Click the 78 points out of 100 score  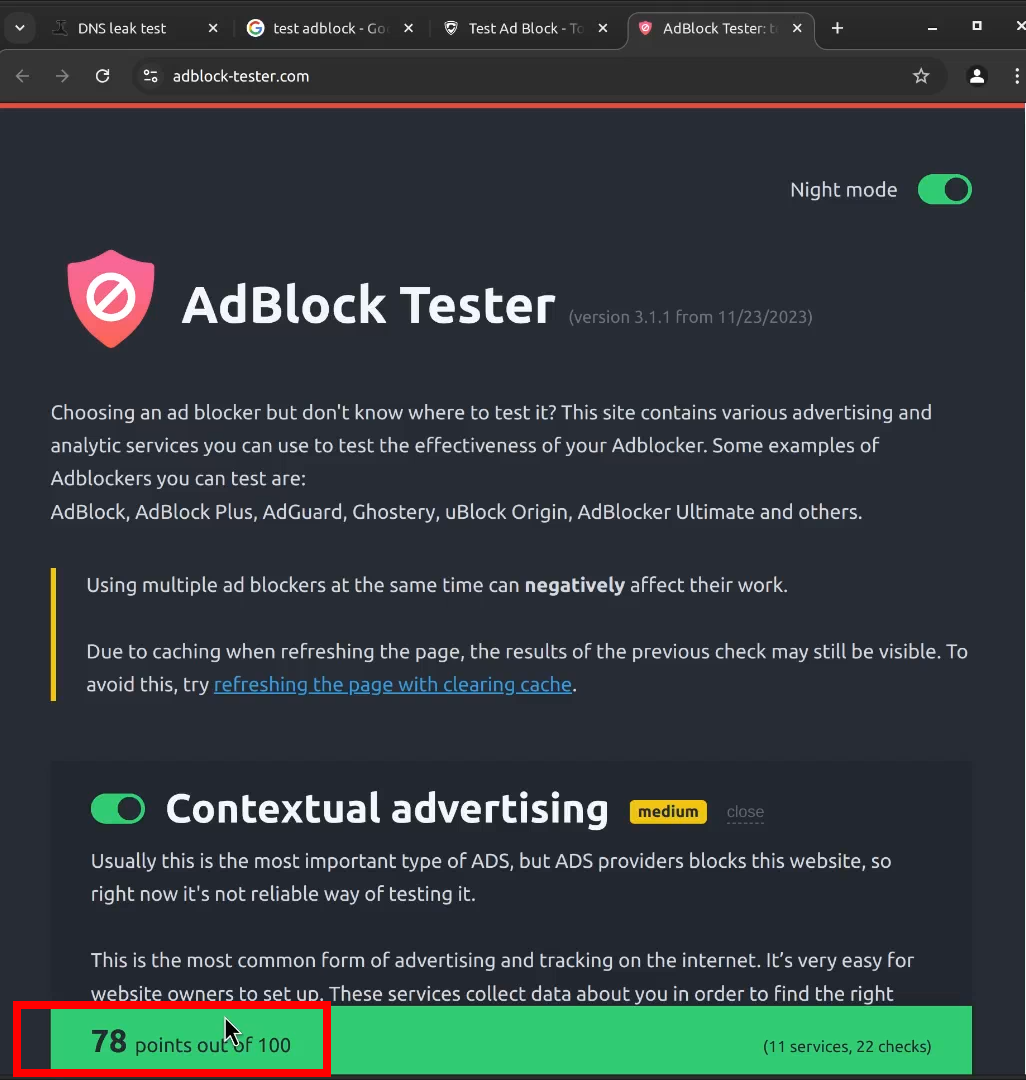(x=191, y=1042)
